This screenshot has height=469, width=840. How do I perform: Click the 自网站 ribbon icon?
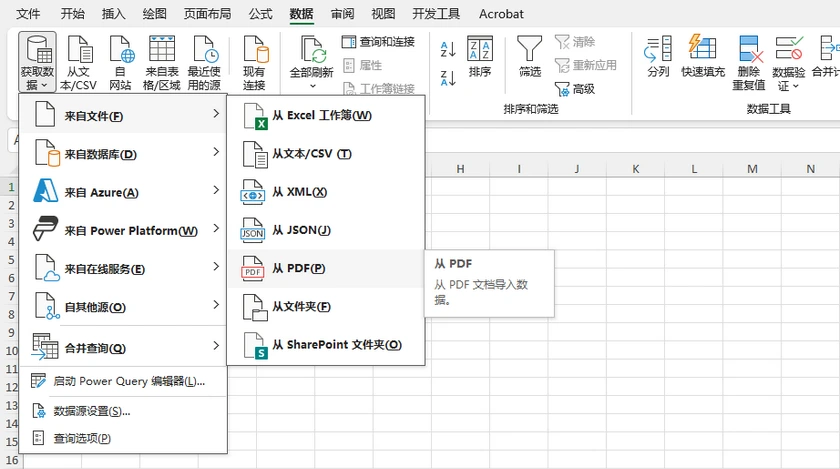121,62
